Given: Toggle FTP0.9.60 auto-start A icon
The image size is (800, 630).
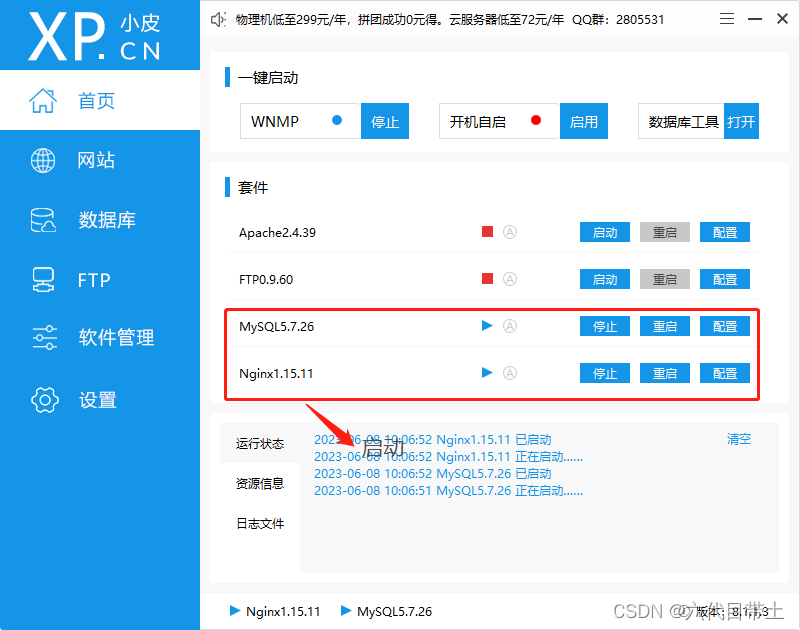Looking at the screenshot, I should click(x=510, y=279).
